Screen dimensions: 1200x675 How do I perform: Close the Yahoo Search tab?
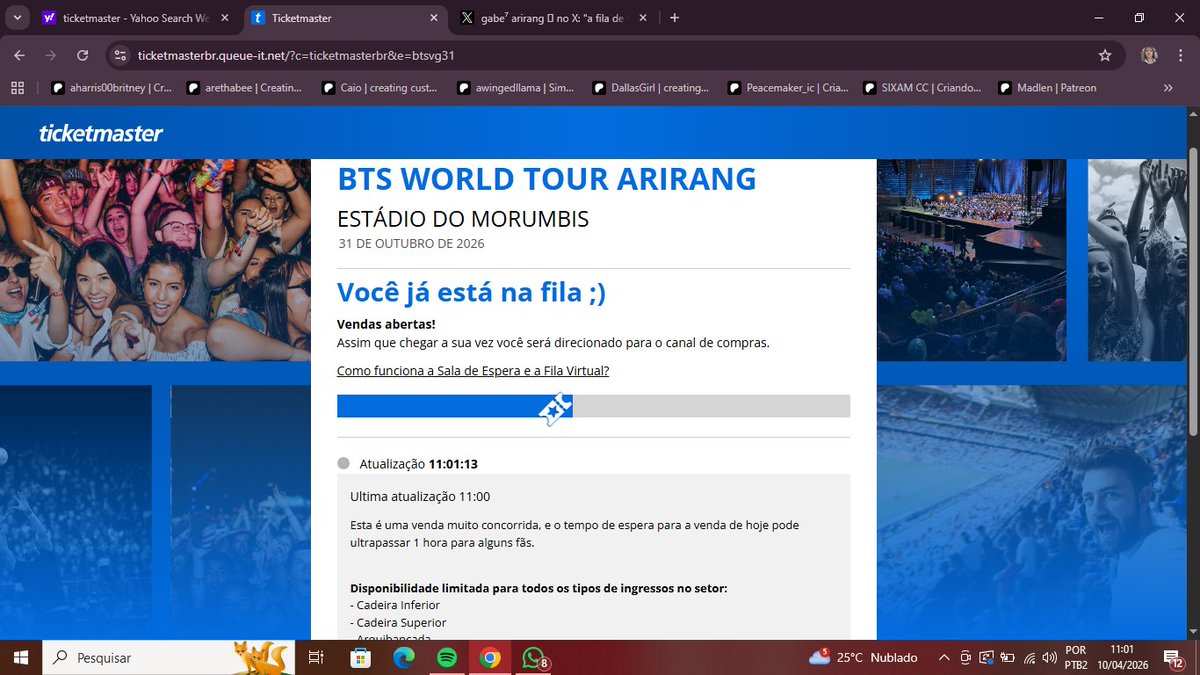point(224,18)
